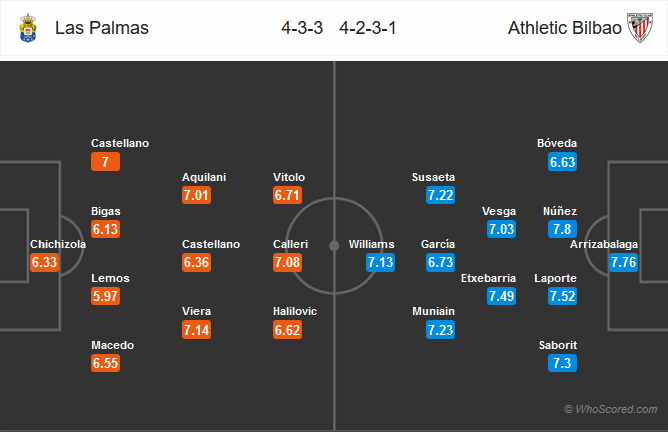
Task: Select Núñez's 7.8 rating badge
Action: 562,229
